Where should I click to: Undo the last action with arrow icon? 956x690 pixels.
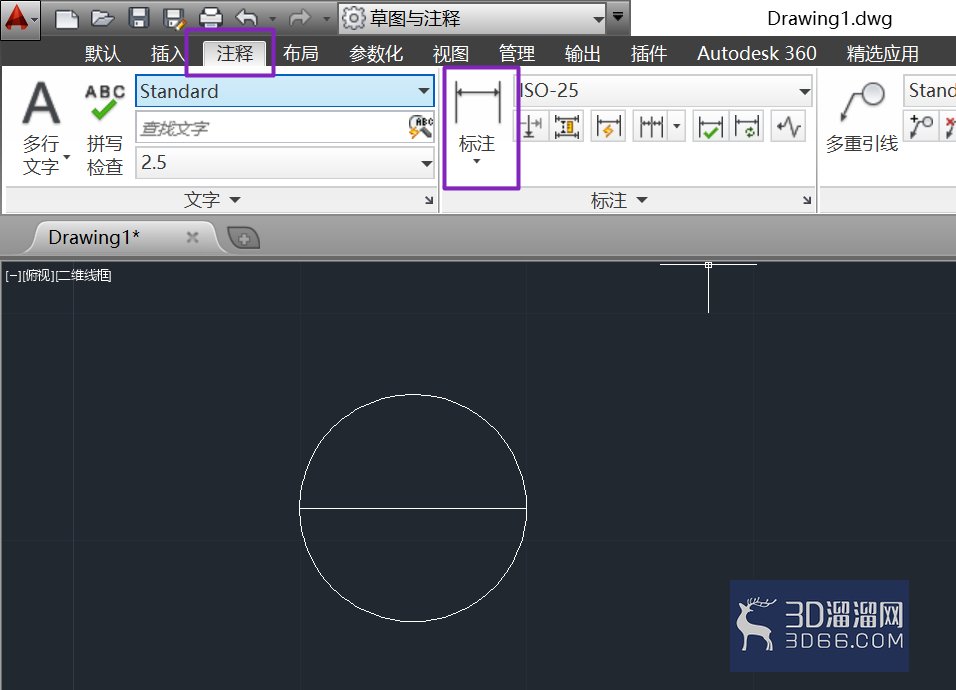[247, 18]
